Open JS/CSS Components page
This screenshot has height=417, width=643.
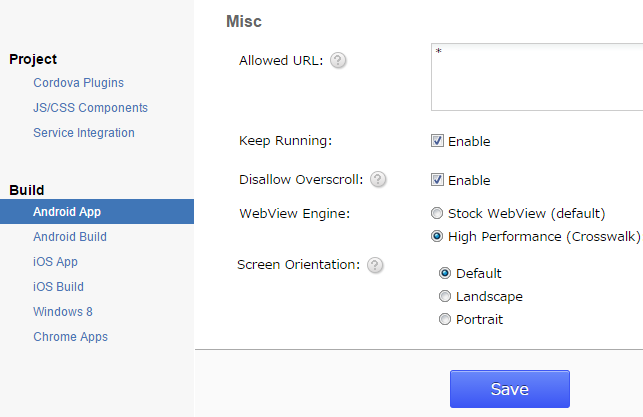pyautogui.click(x=90, y=108)
